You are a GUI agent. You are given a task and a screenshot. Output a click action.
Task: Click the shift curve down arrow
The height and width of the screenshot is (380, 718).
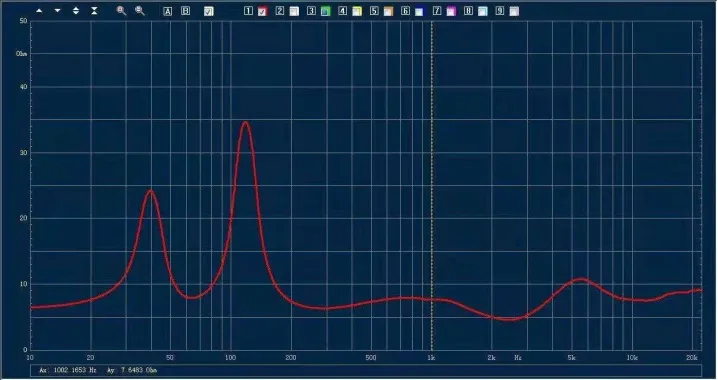click(58, 11)
